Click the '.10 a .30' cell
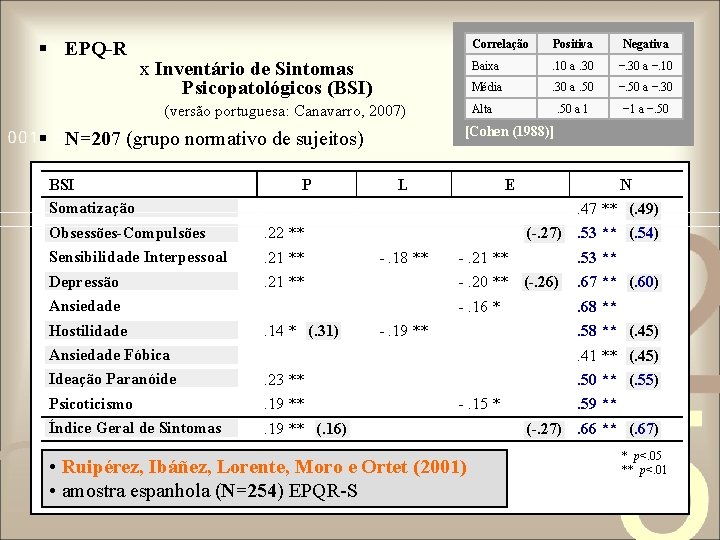This screenshot has height=540, width=720. coord(573,66)
